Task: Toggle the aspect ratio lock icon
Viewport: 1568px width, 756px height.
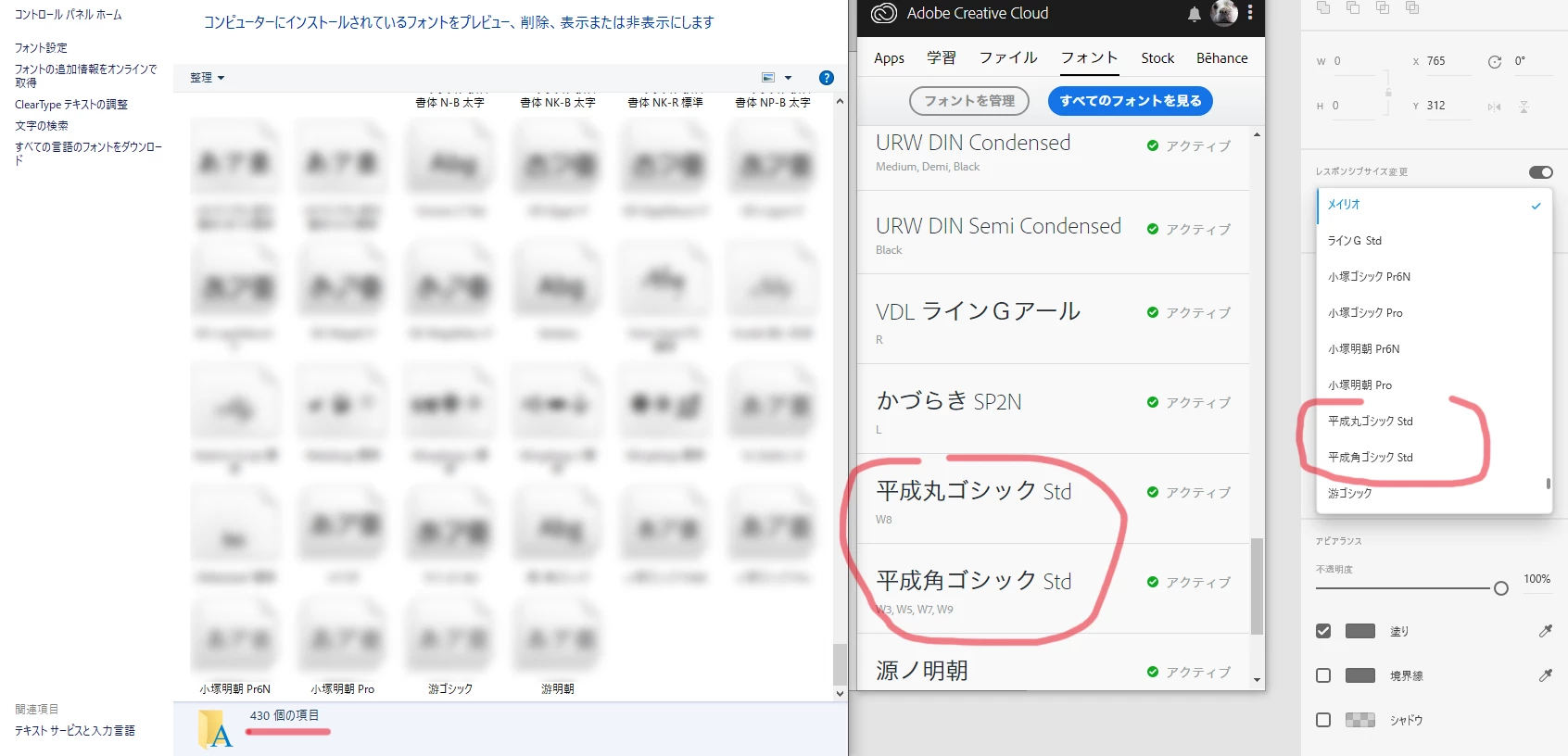Action: pyautogui.click(x=1388, y=93)
